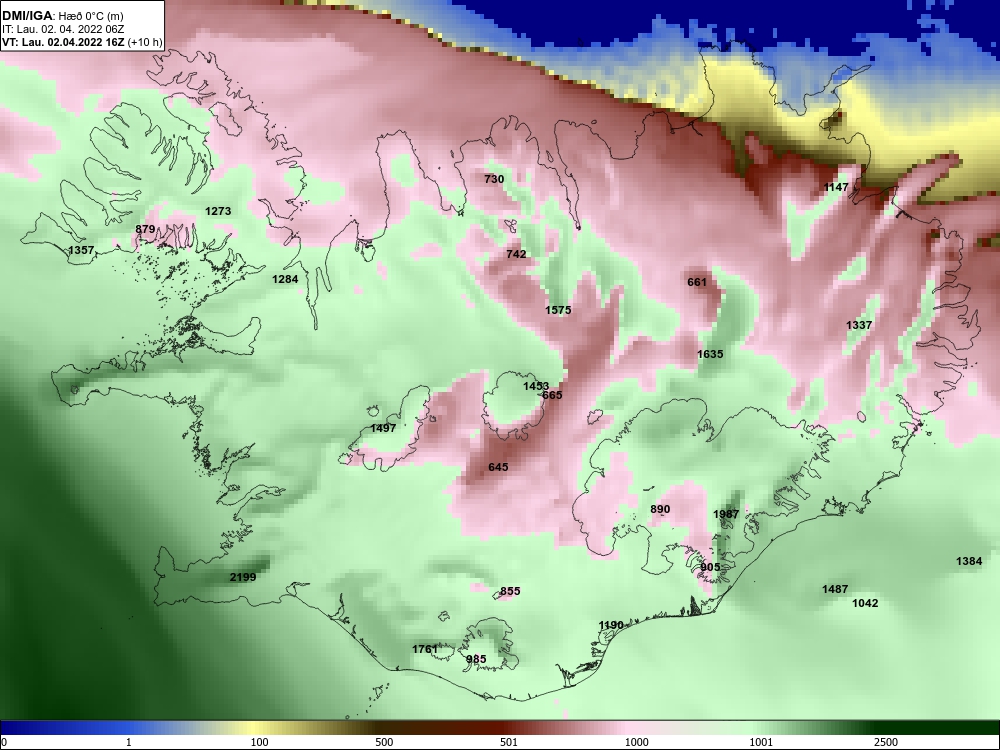Click the 1273 value in the Westfjords
The image size is (1000, 750).
[x=218, y=211]
